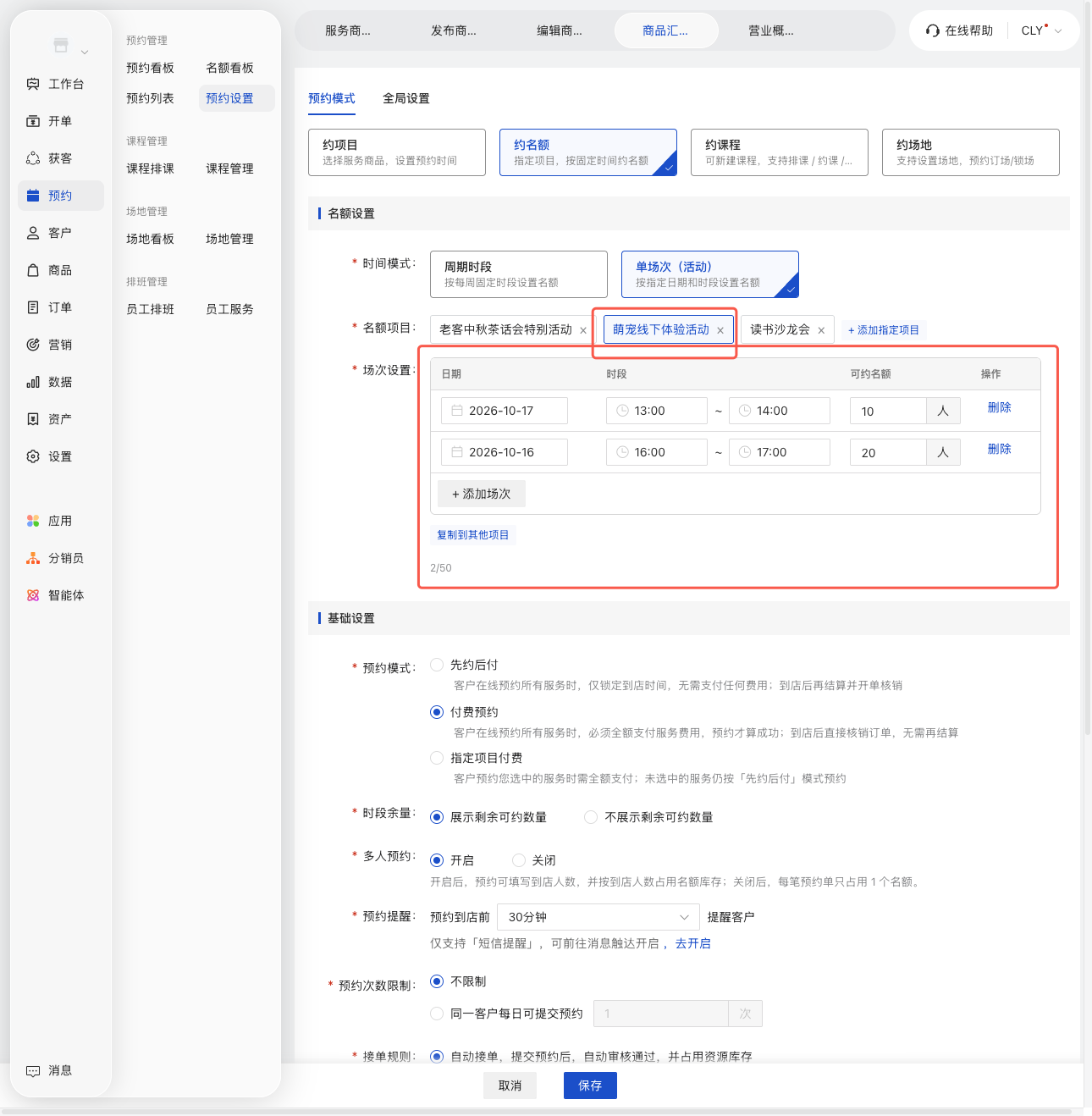Click the 分销员 hierarchy icon

click(33, 558)
